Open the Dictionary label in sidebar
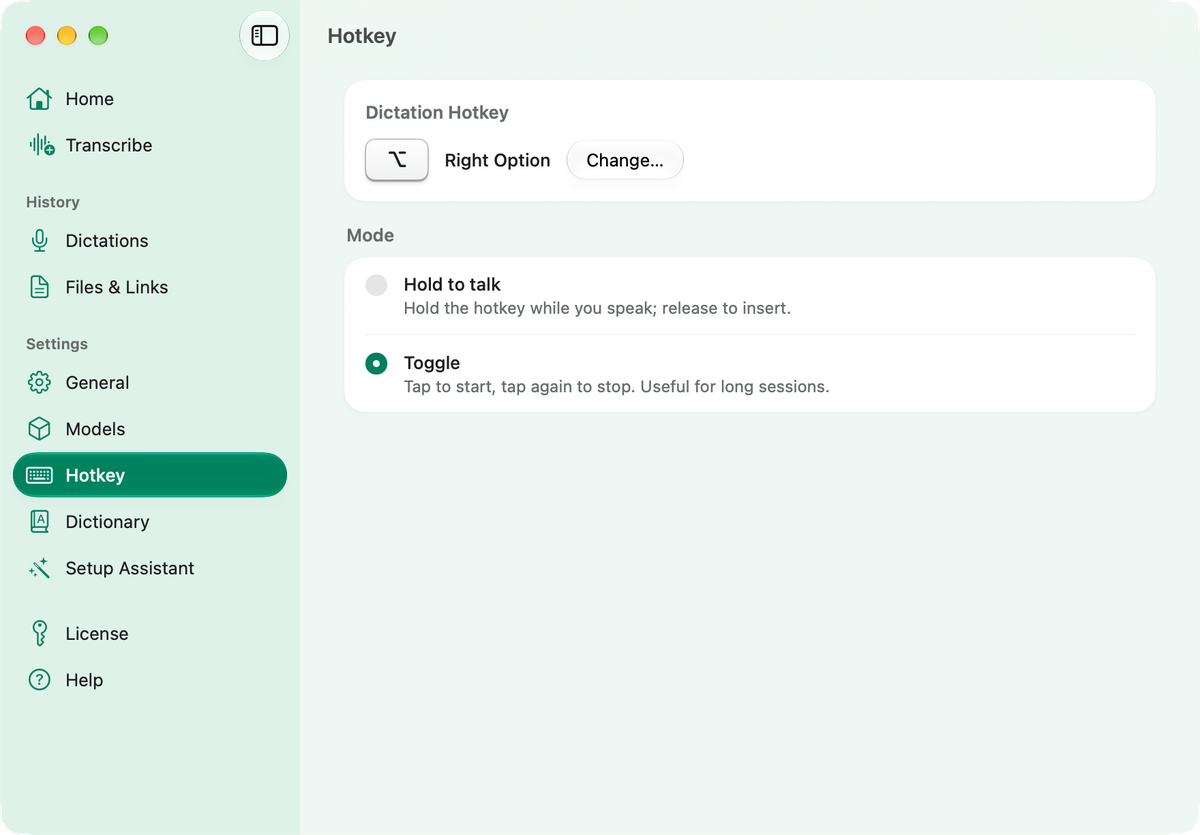The height and width of the screenshot is (835, 1200). [x=107, y=522]
